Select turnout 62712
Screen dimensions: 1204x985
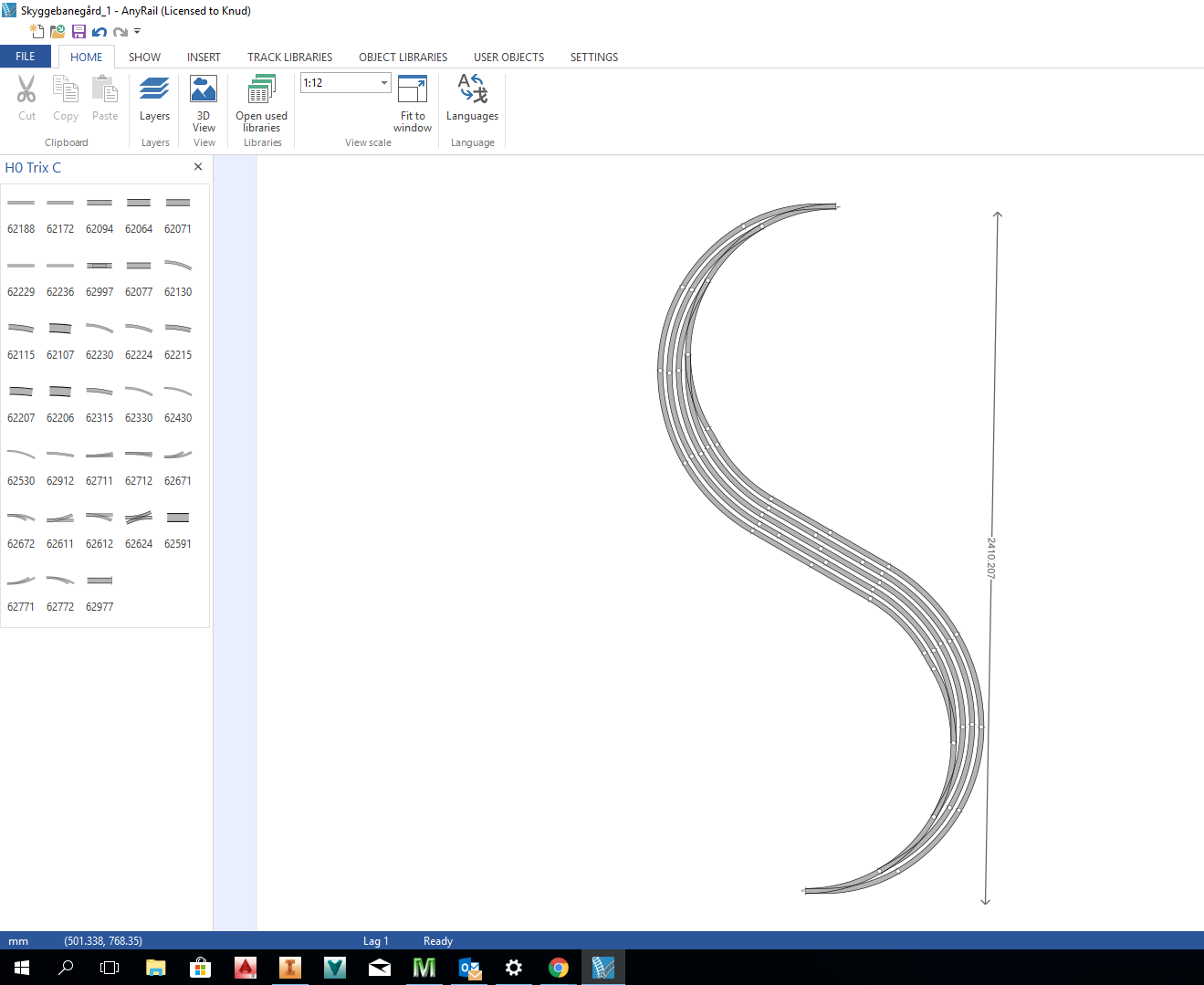click(x=139, y=466)
